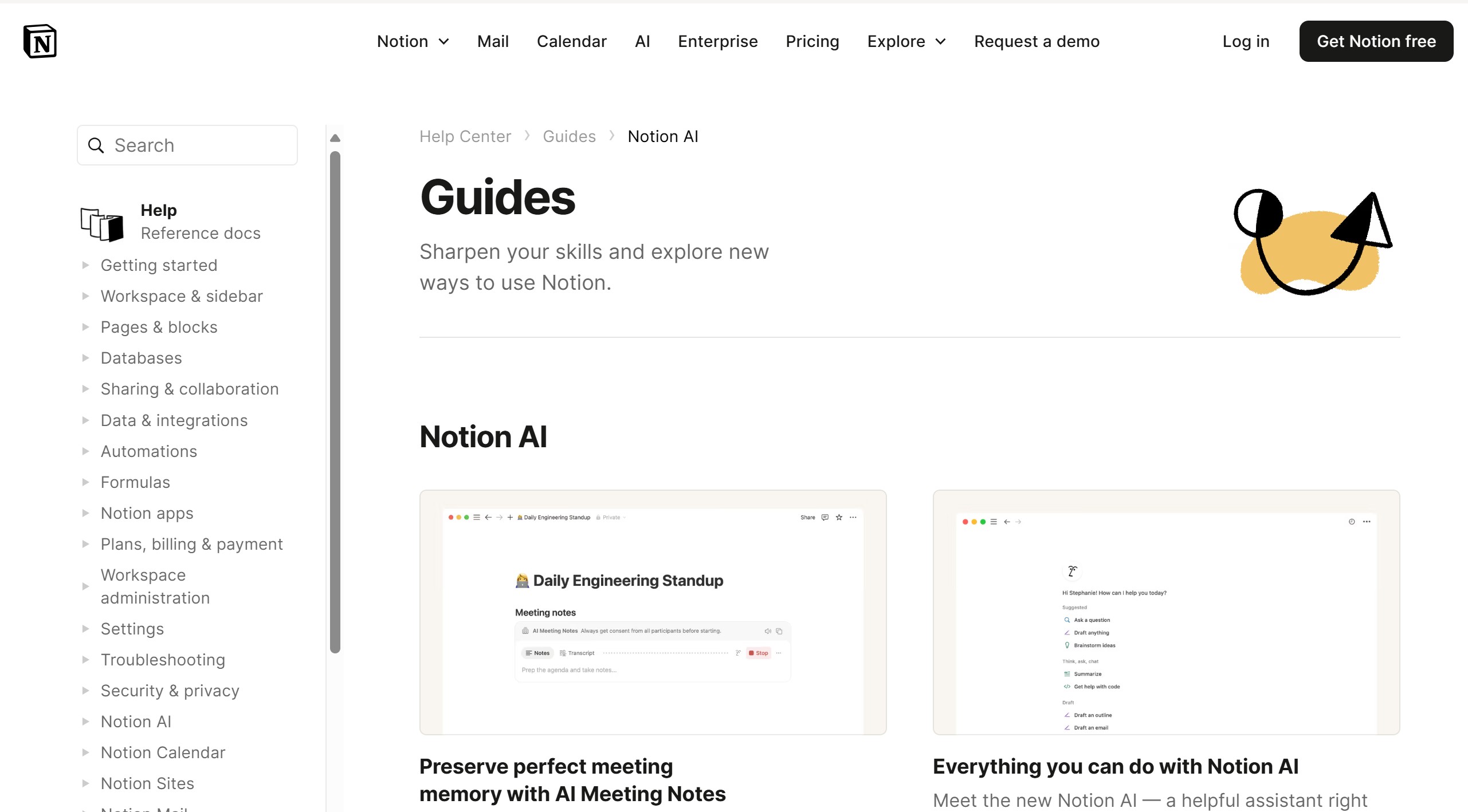Image resolution: width=1468 pixels, height=812 pixels.
Task: Expand the Security & privacy arrow
Action: 85,691
